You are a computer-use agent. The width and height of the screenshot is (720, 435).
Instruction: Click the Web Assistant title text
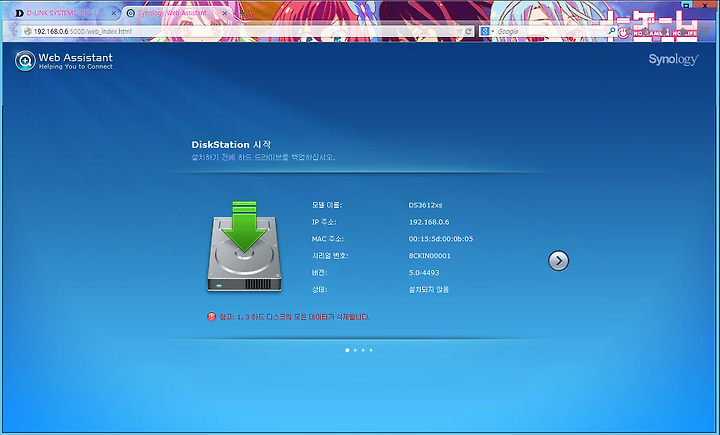coord(75,57)
